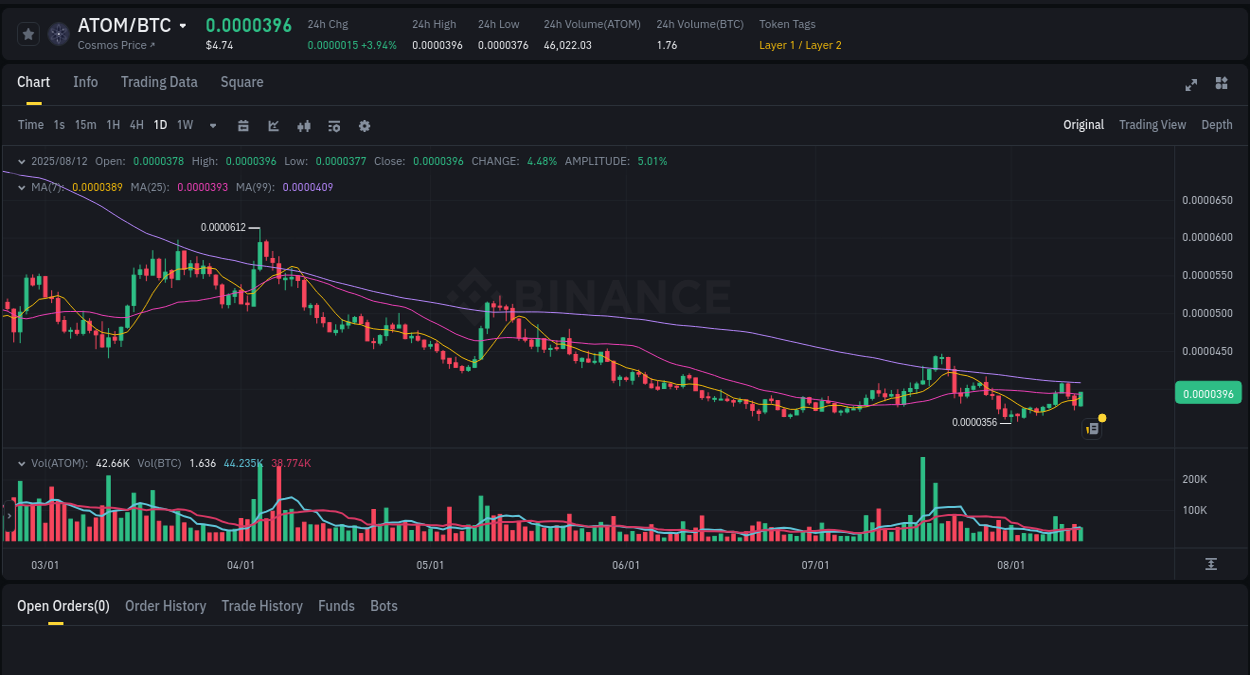This screenshot has height=675, width=1250.
Task: Open chart settings via gear icon
Action: click(x=364, y=125)
